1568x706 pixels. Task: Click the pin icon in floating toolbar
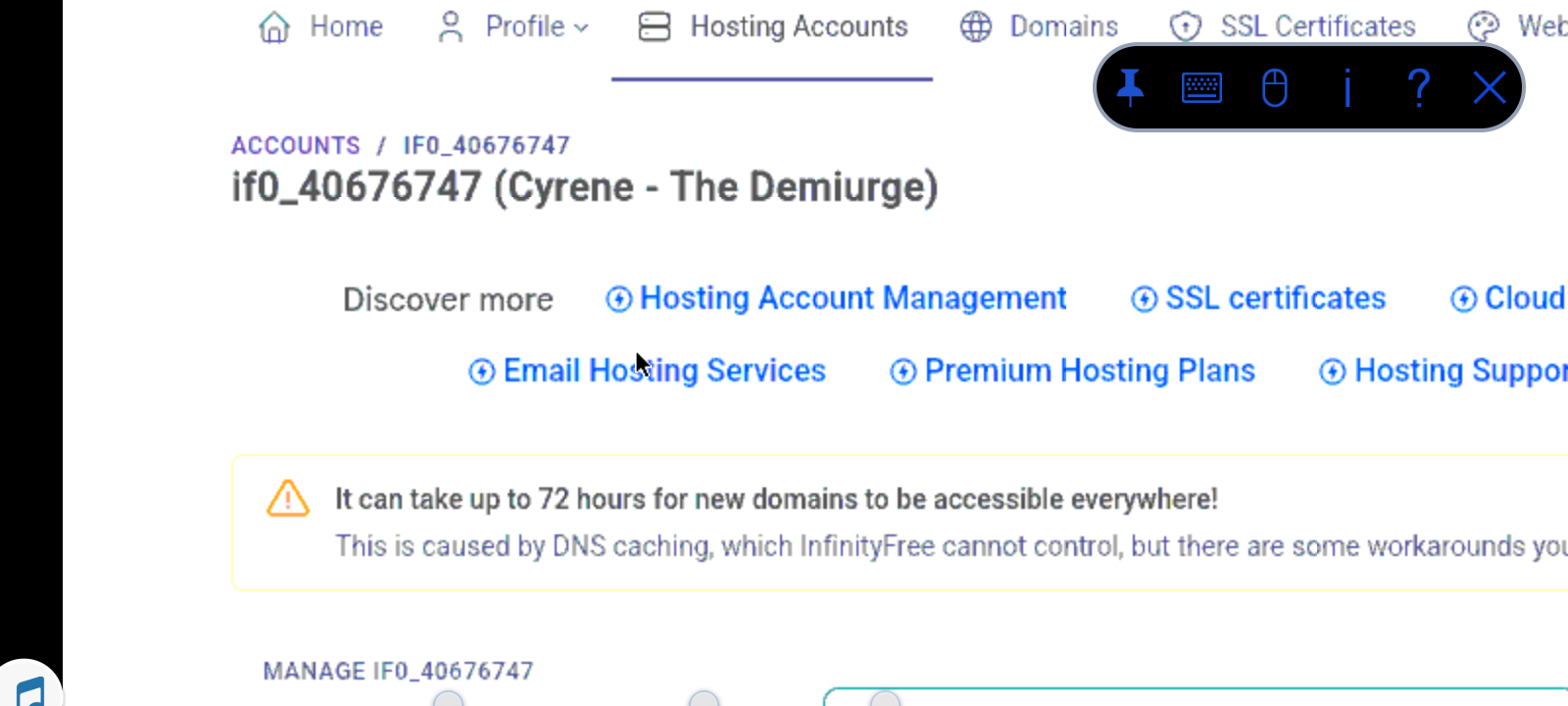1130,88
